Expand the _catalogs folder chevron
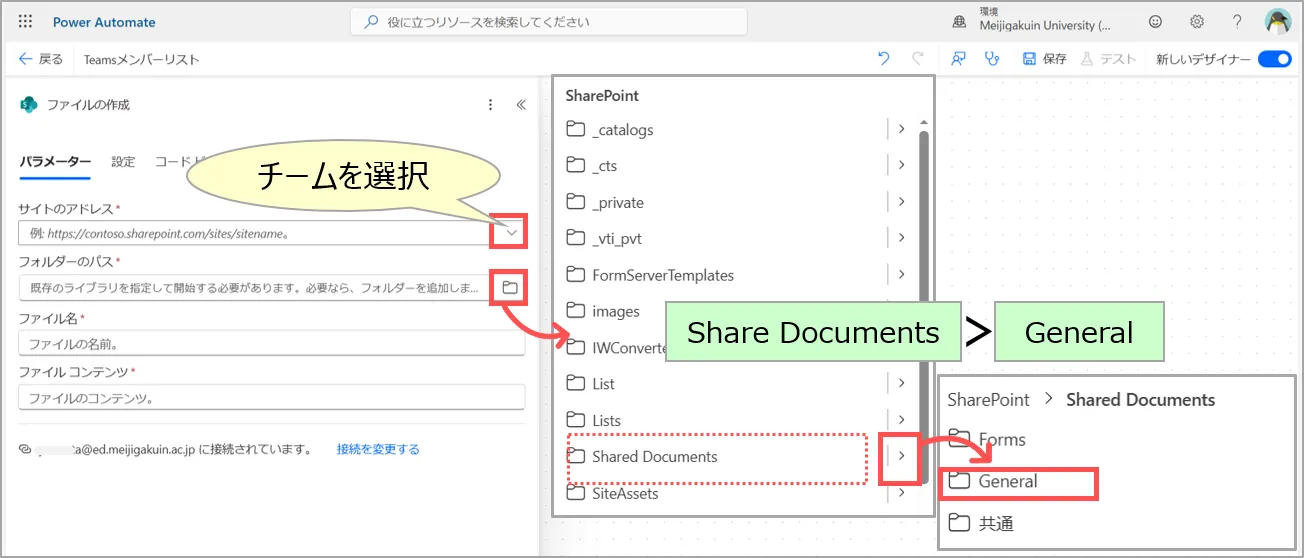 point(901,129)
